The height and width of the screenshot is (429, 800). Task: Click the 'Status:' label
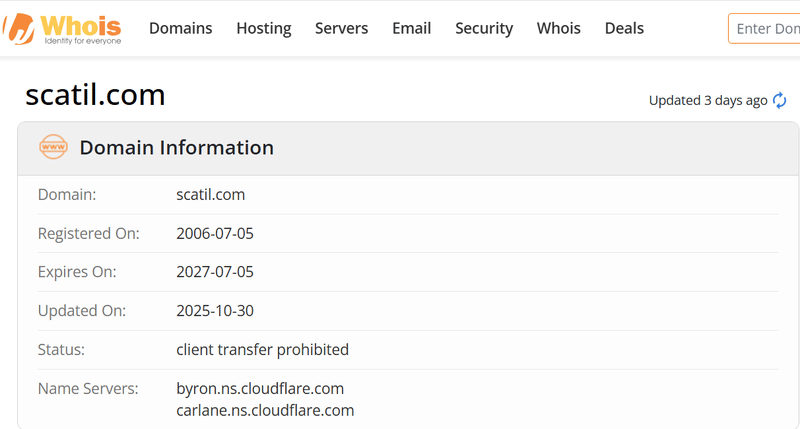coord(61,349)
